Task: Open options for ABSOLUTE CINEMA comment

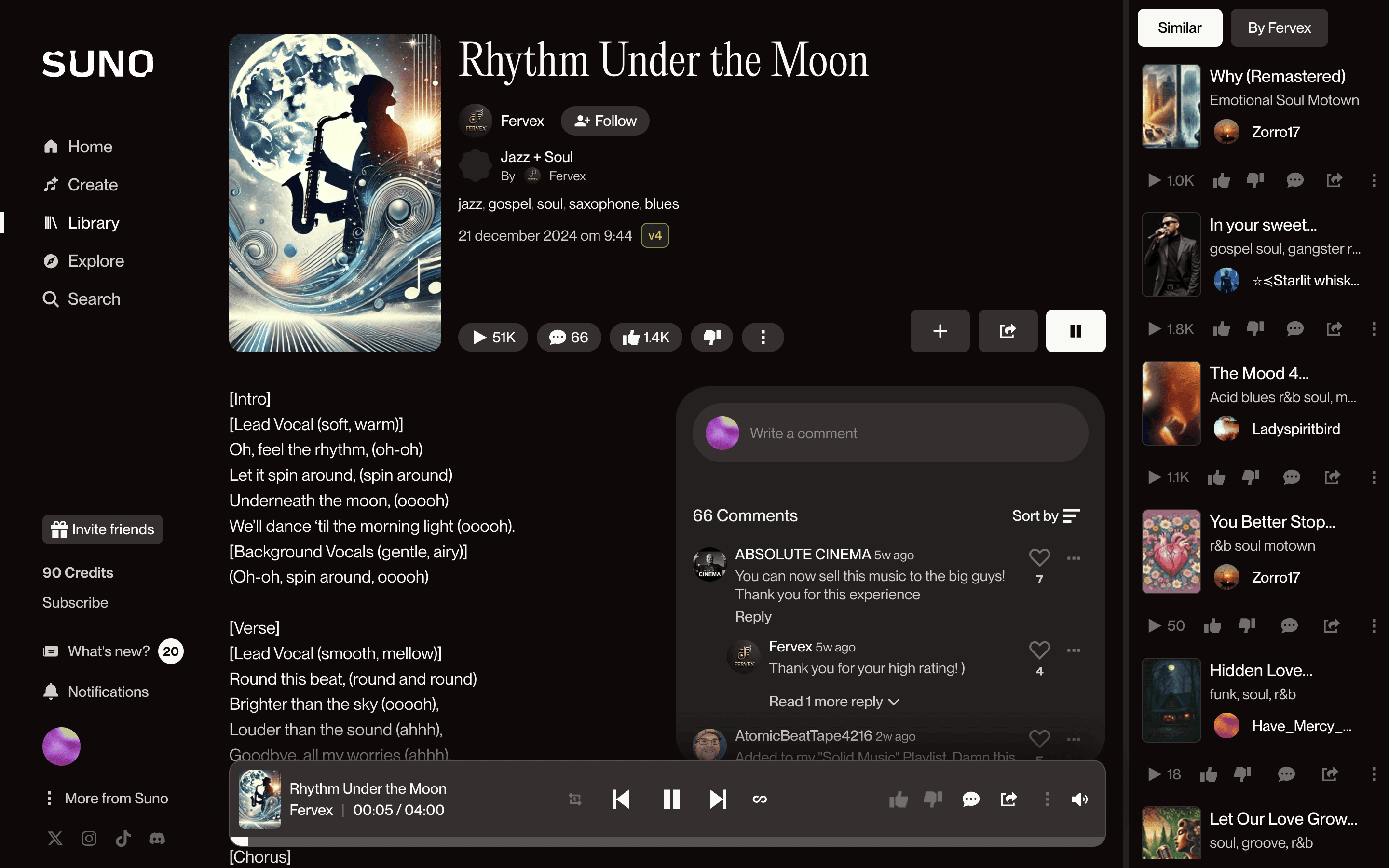Action: 1074,557
